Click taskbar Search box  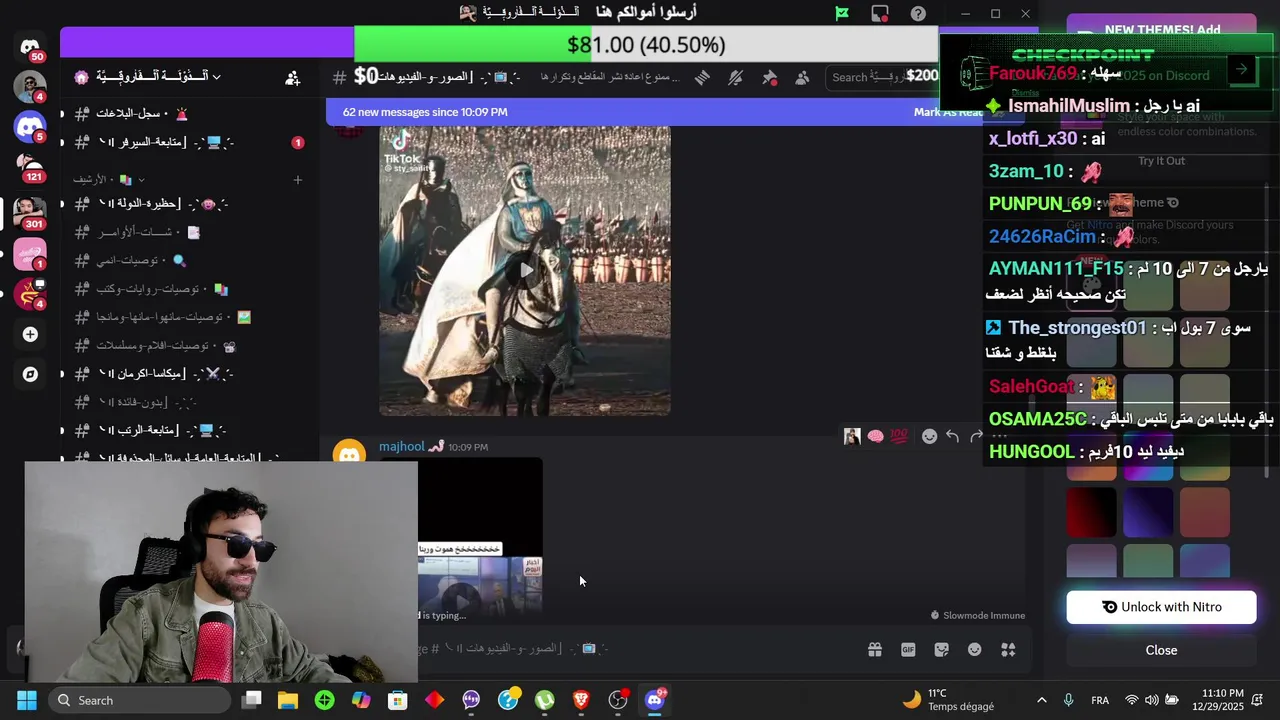point(140,700)
